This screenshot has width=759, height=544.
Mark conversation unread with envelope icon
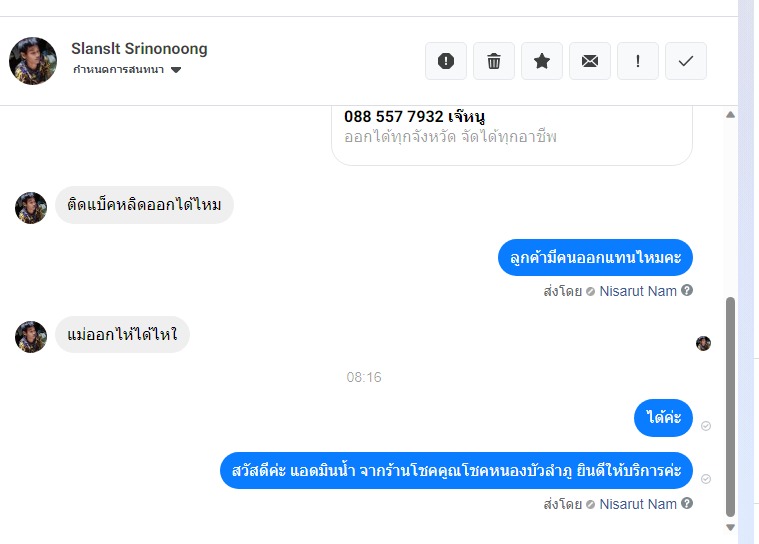[x=590, y=61]
